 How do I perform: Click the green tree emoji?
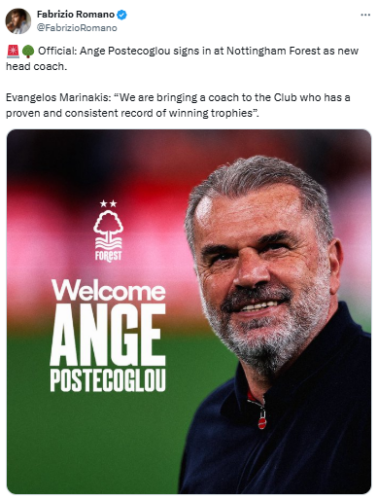click(x=28, y=51)
